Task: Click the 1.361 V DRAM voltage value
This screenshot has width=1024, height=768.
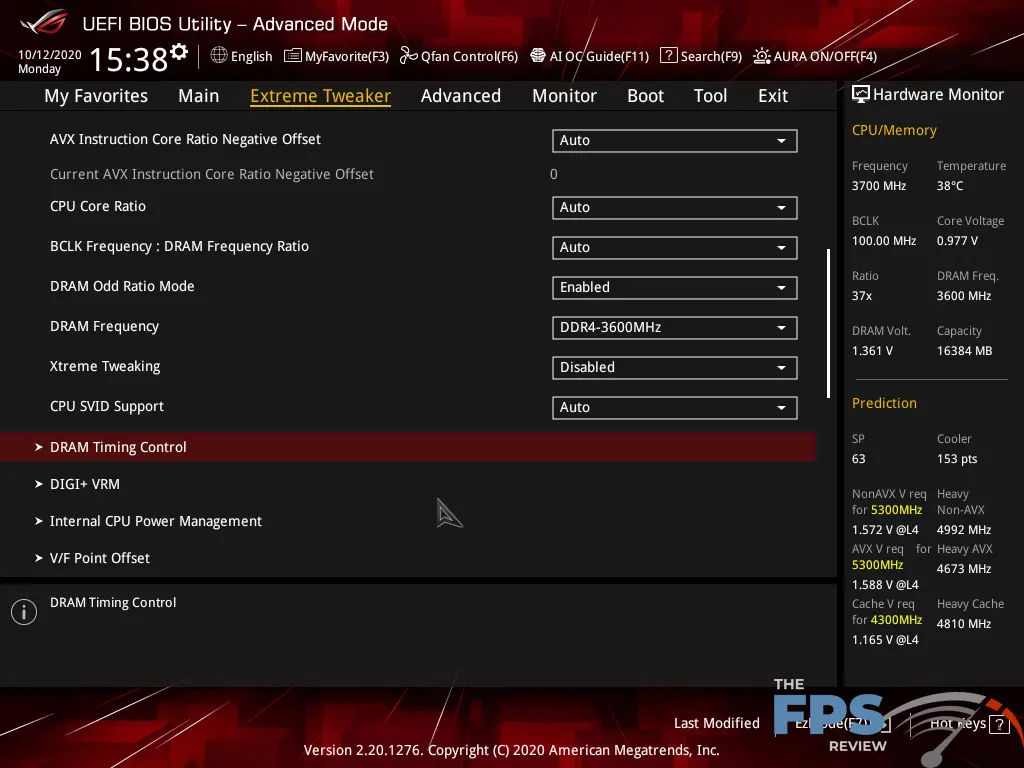Action: pos(872,351)
